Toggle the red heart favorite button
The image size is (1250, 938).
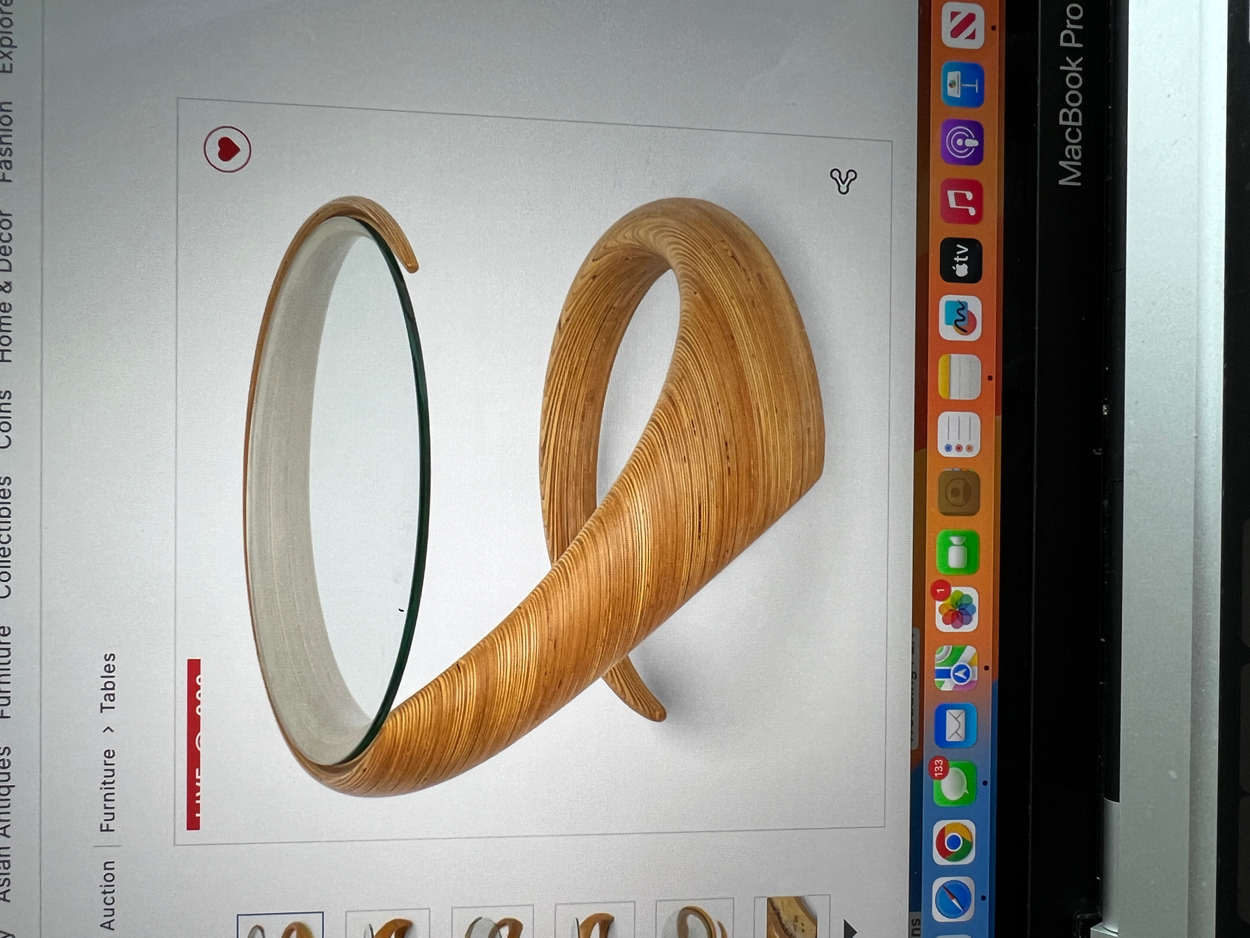[228, 149]
